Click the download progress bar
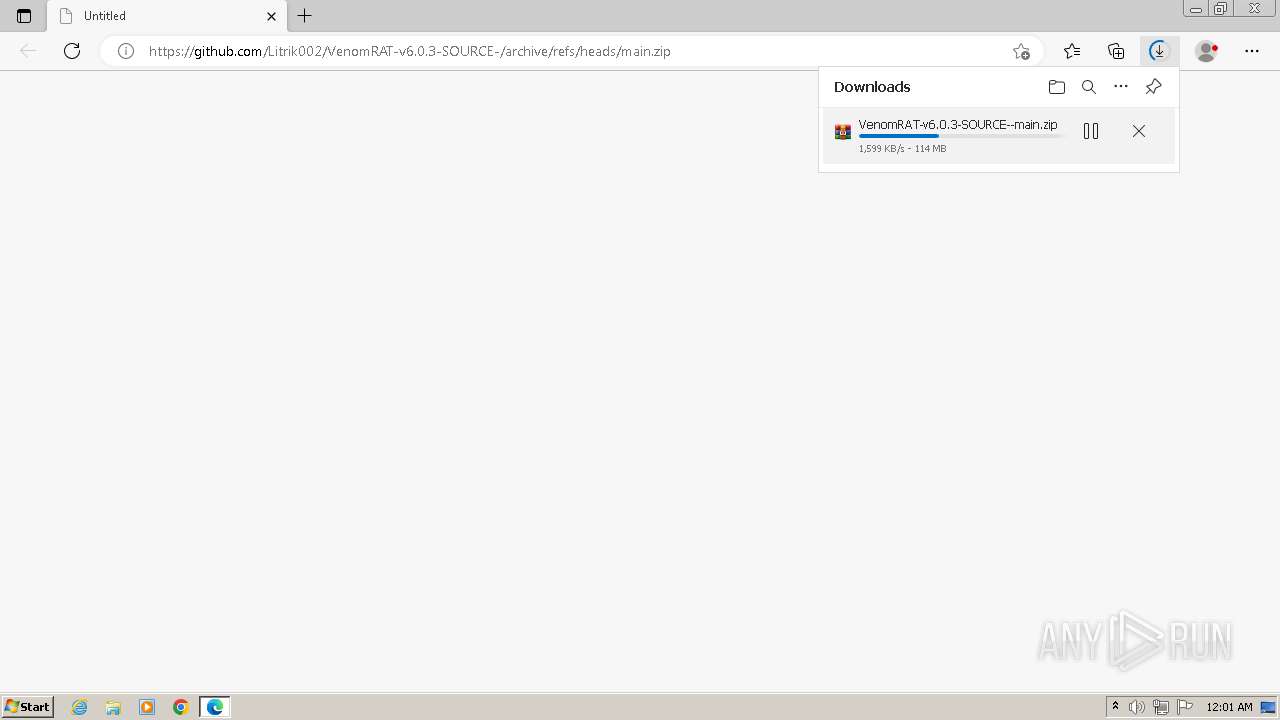 962,136
